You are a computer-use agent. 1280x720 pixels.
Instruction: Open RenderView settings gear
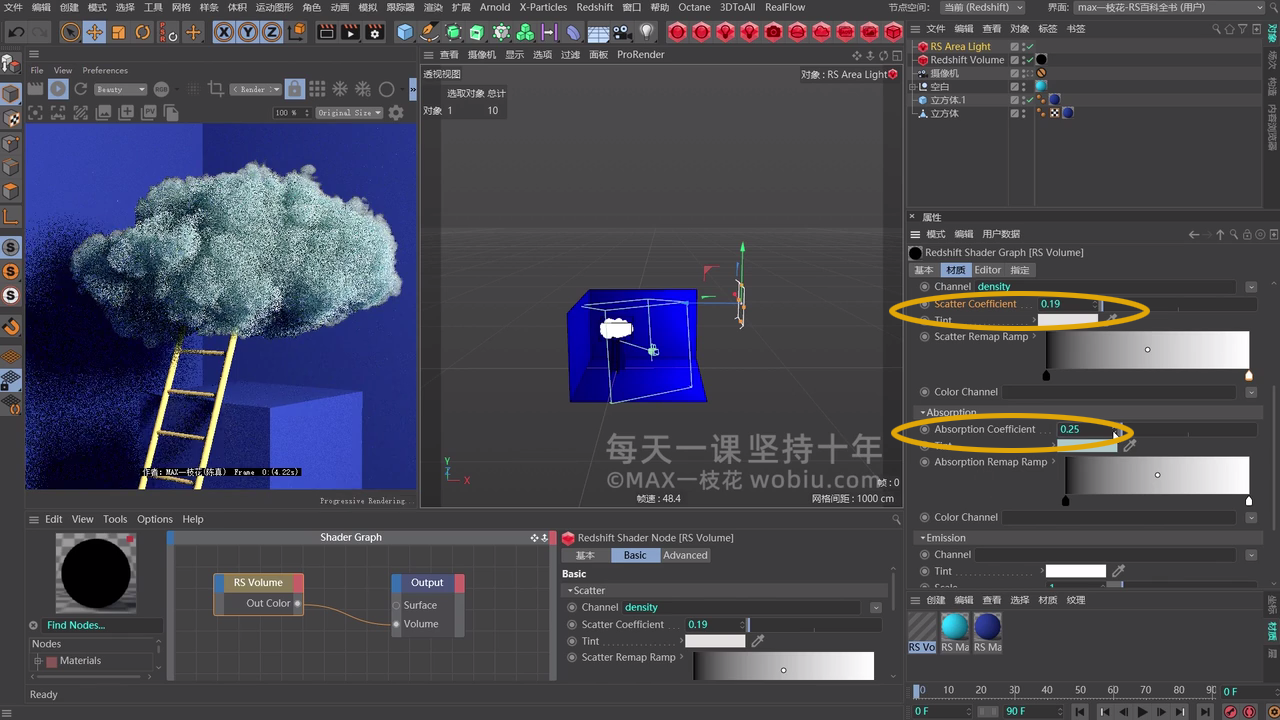point(396,113)
